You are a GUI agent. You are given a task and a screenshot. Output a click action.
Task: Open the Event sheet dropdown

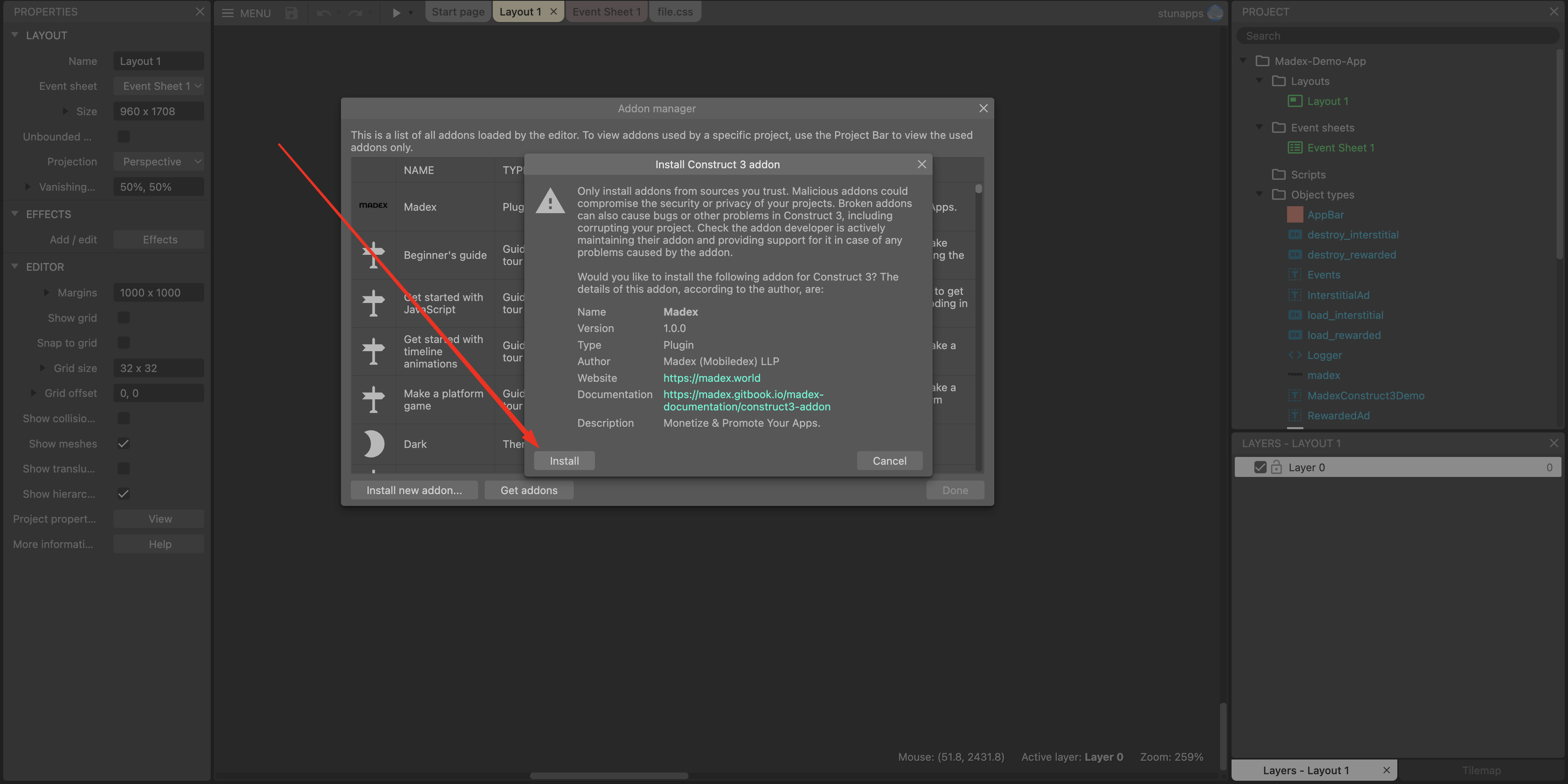click(159, 86)
